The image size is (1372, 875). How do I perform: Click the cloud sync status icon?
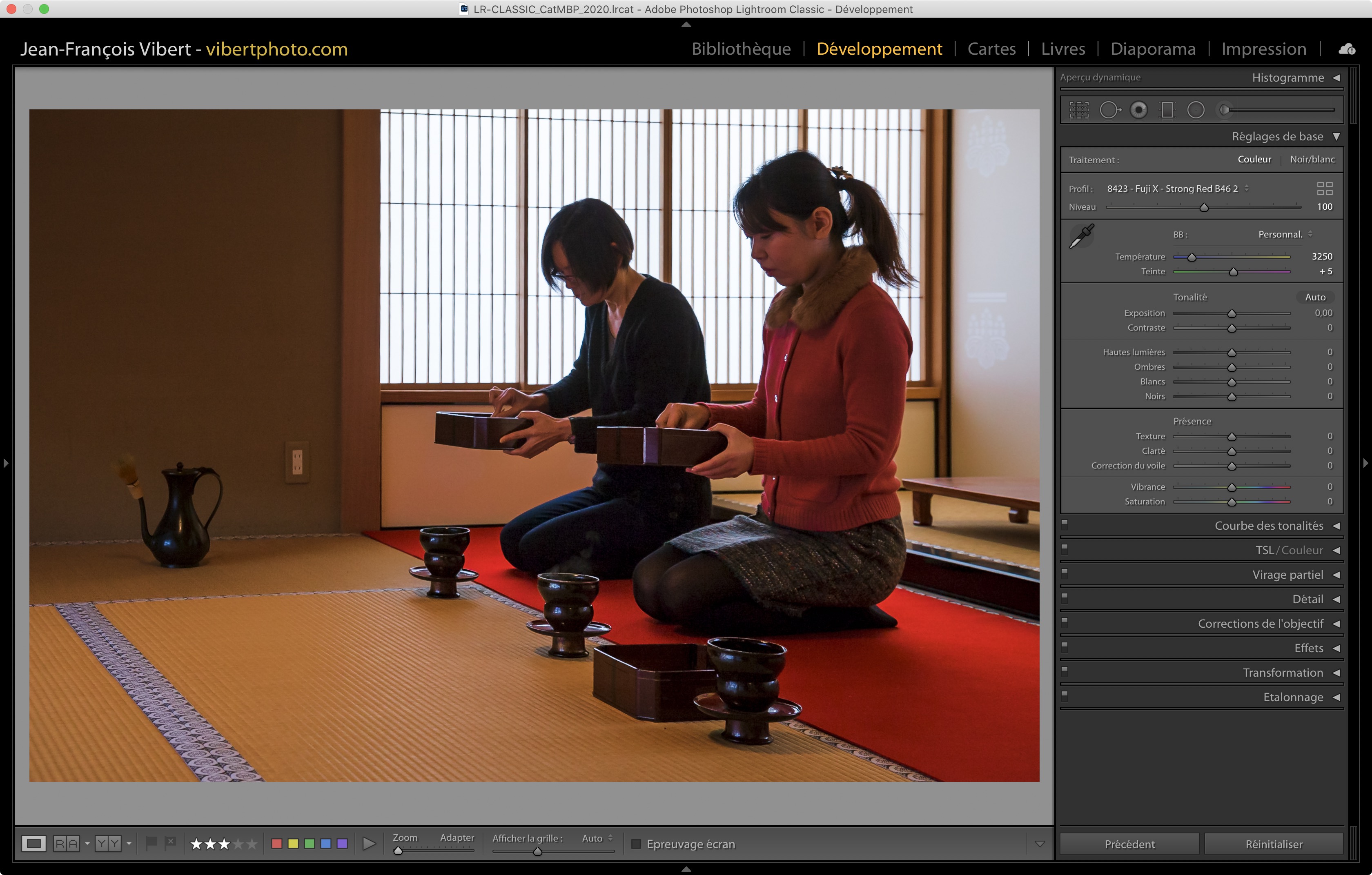click(1346, 49)
